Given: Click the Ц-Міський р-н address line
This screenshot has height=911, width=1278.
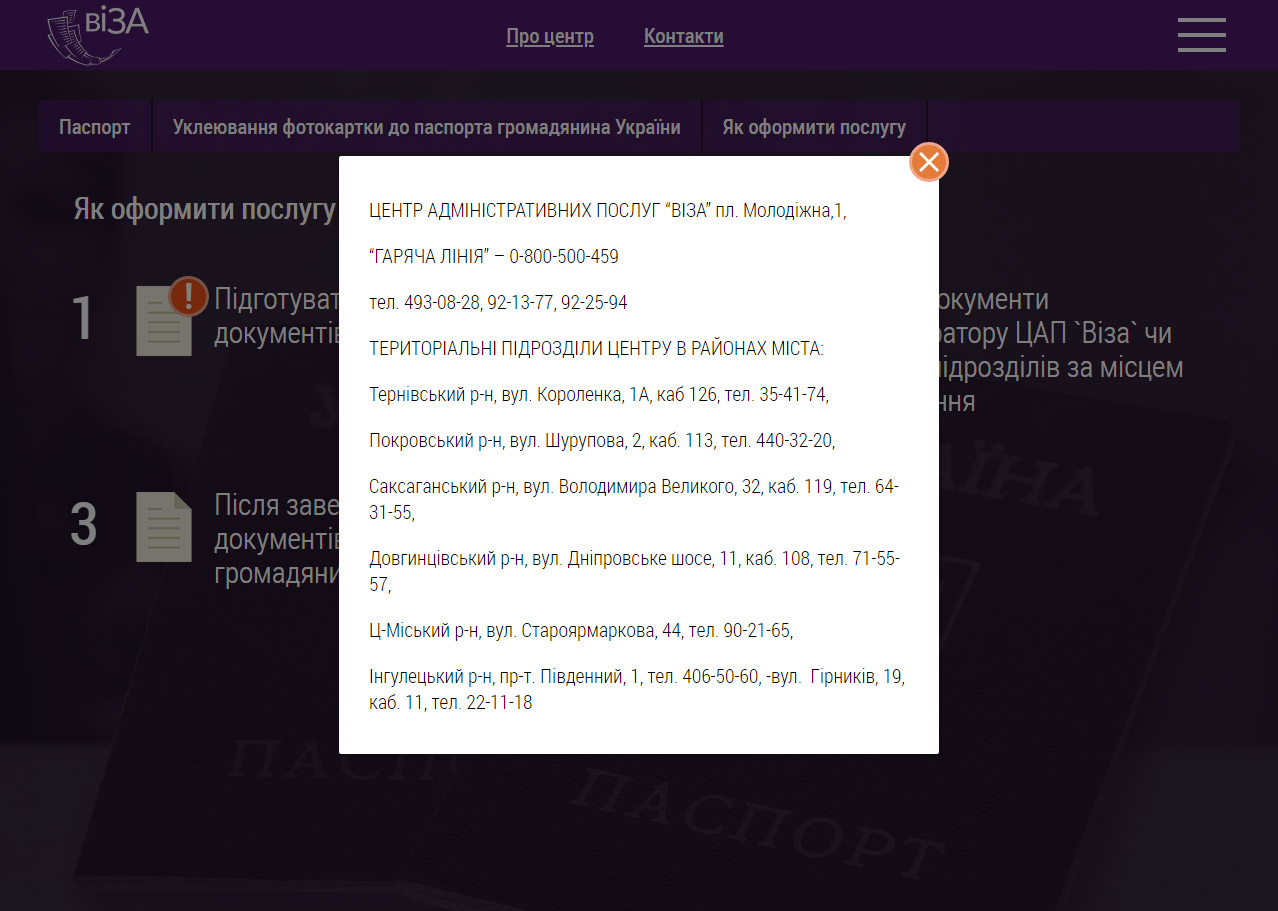Looking at the screenshot, I should (581, 631).
